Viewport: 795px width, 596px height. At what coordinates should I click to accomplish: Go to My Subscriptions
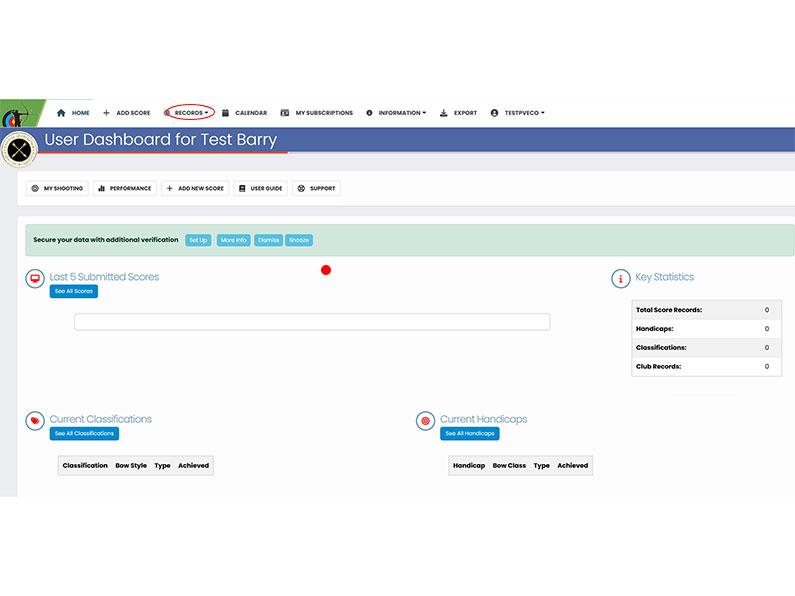tap(317, 113)
